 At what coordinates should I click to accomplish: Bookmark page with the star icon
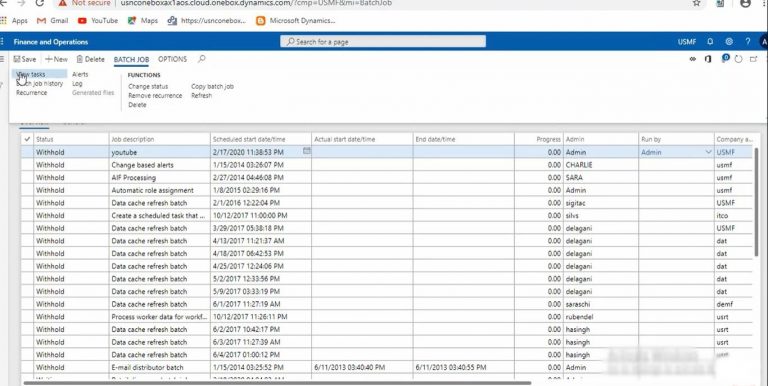coord(696,3)
